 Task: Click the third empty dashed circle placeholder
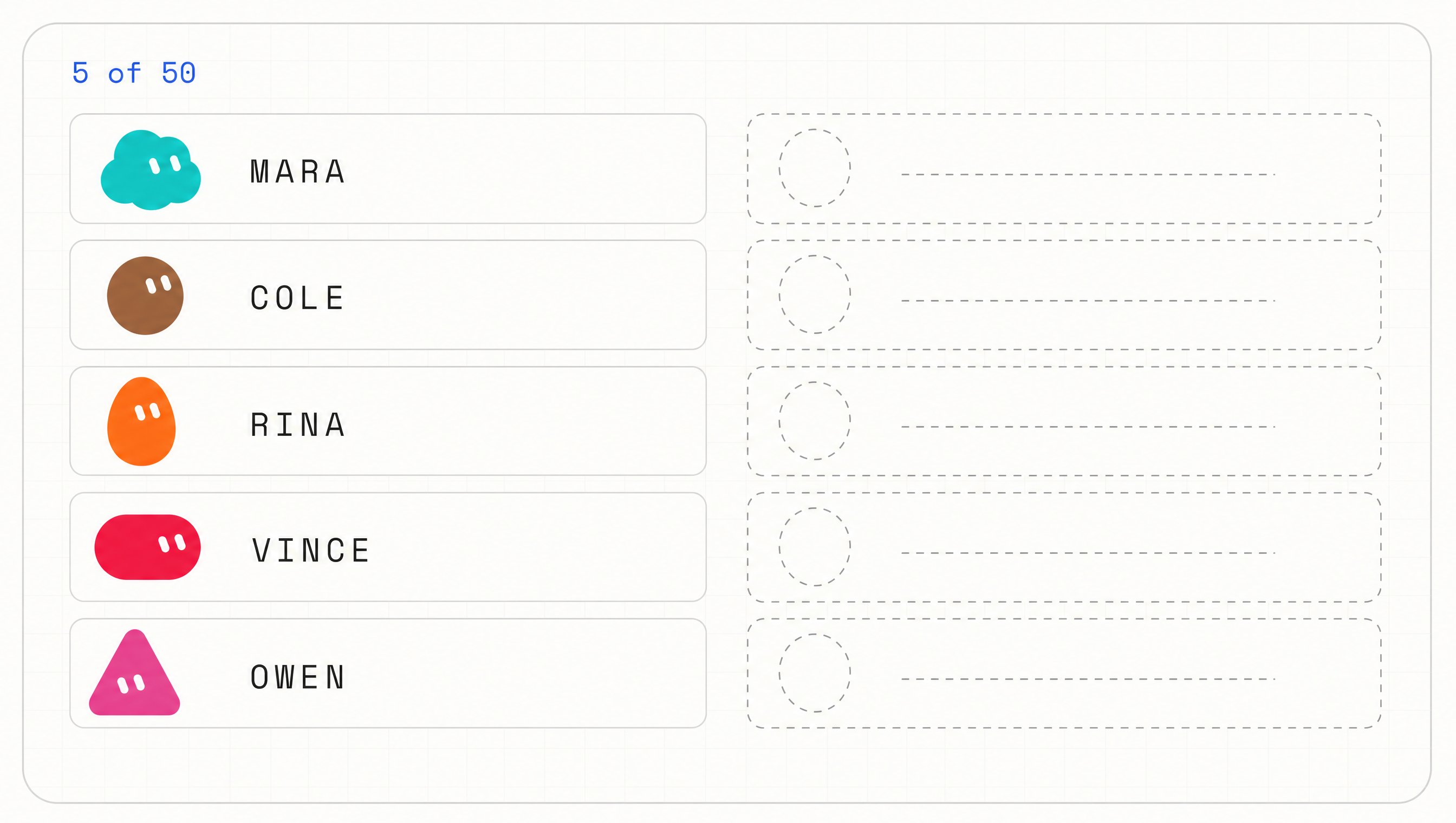[814, 421]
